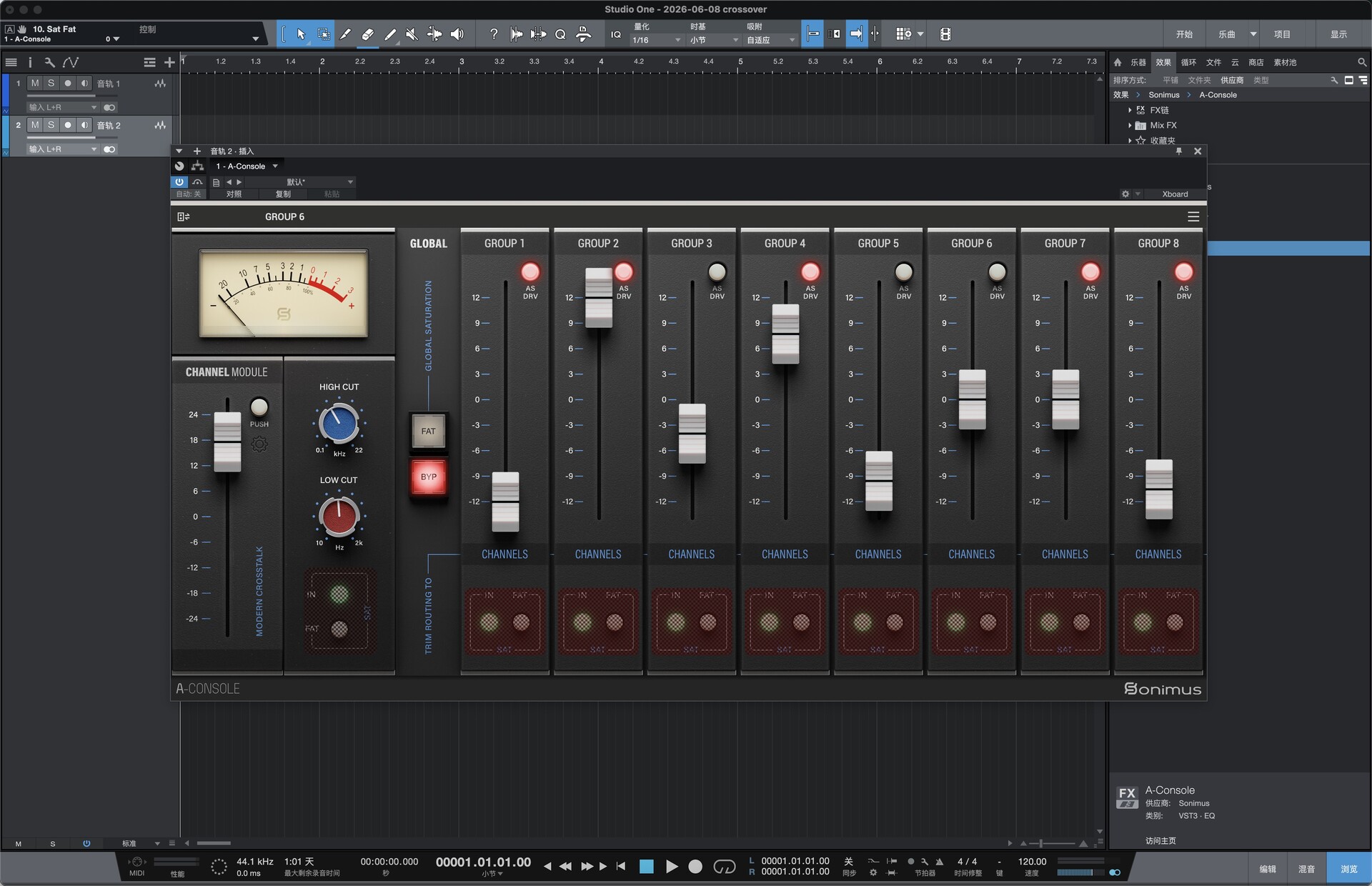Select the Eraser tool
1372x886 pixels.
pyautogui.click(x=367, y=34)
